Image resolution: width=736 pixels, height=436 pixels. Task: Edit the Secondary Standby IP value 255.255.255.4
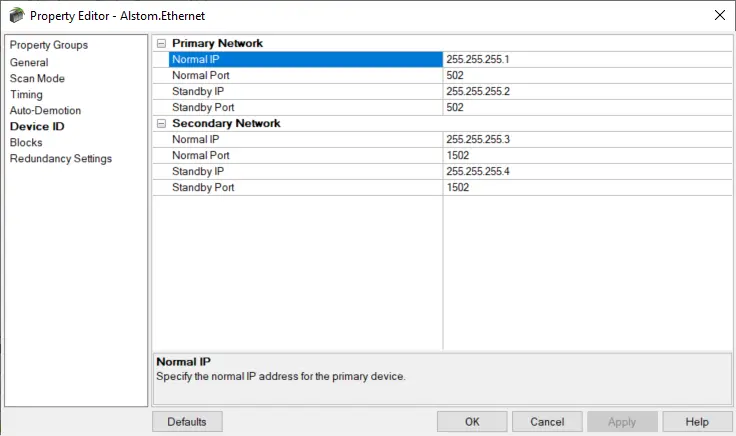click(x=587, y=171)
